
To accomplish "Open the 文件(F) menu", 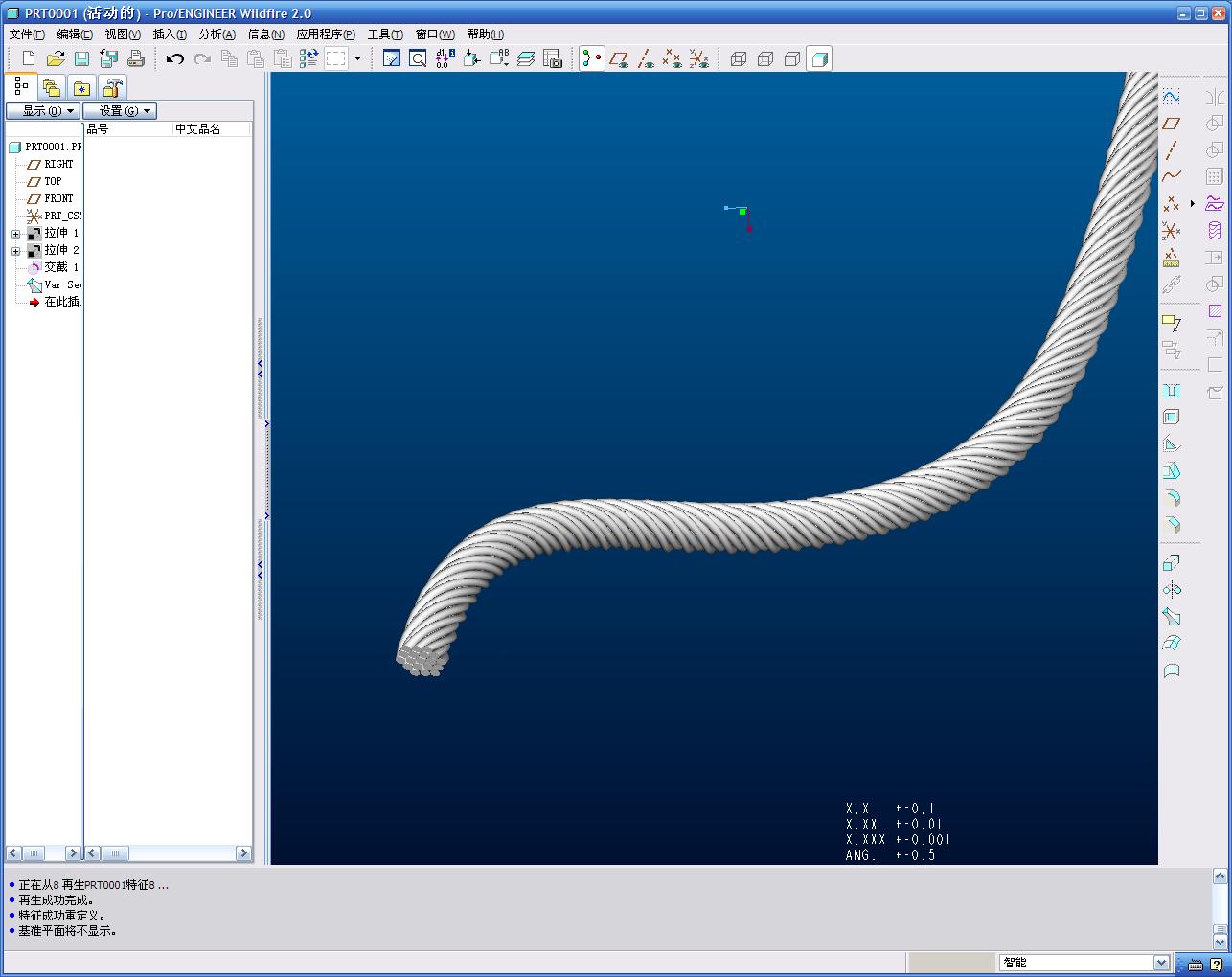I will 27,34.
